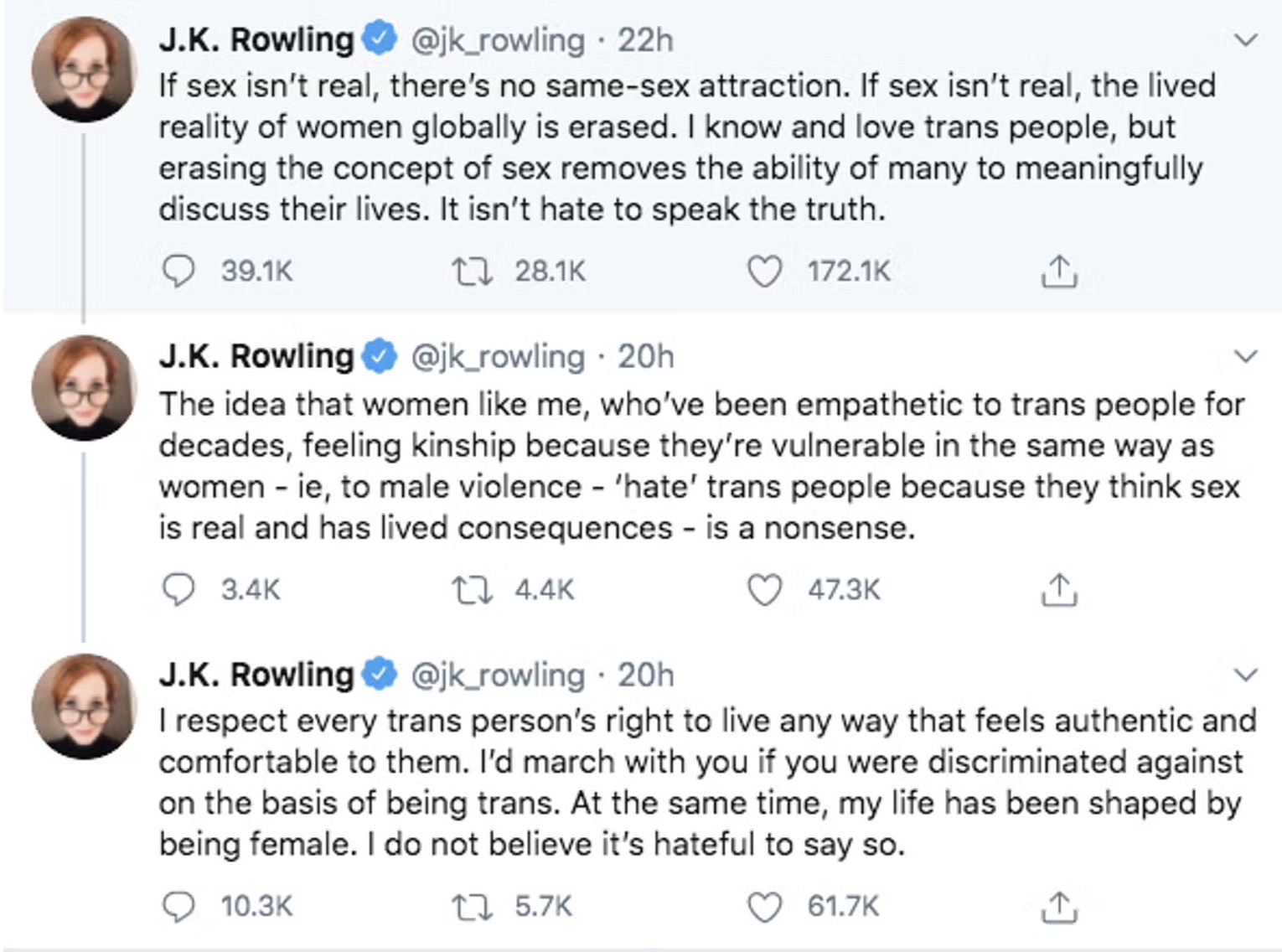Screen dimensions: 1282x952
Task: Open the @jk_rowling handle in the first tweet
Action: [497, 40]
